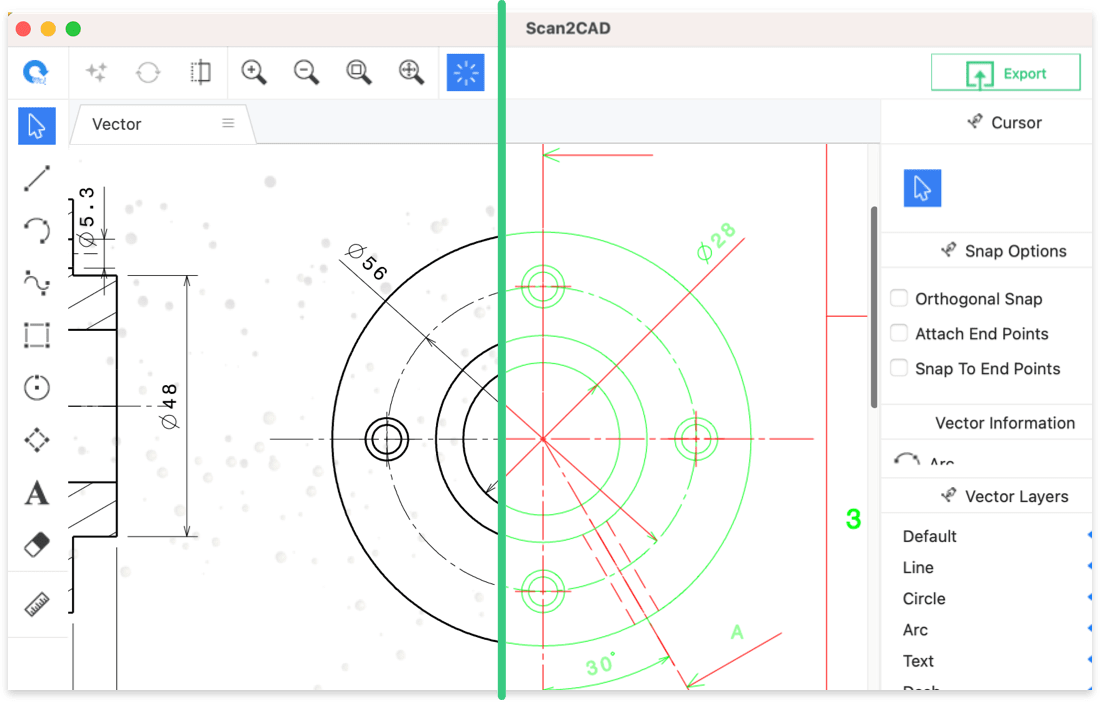Click the Export button
Viewport: 1100px width, 702px height.
point(1005,71)
